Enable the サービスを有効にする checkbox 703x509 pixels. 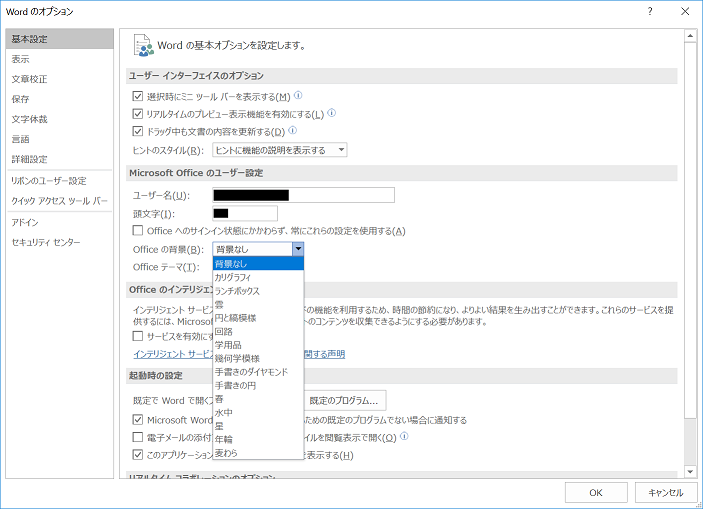point(138,336)
